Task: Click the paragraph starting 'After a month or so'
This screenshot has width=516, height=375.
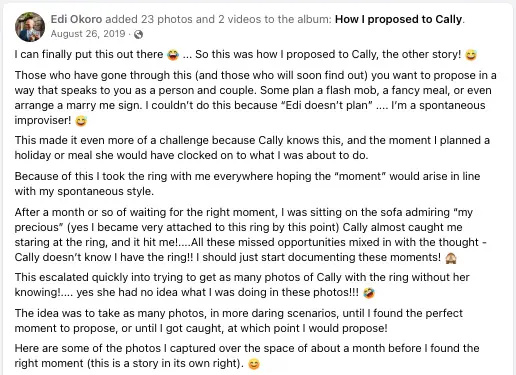Action: (x=251, y=235)
